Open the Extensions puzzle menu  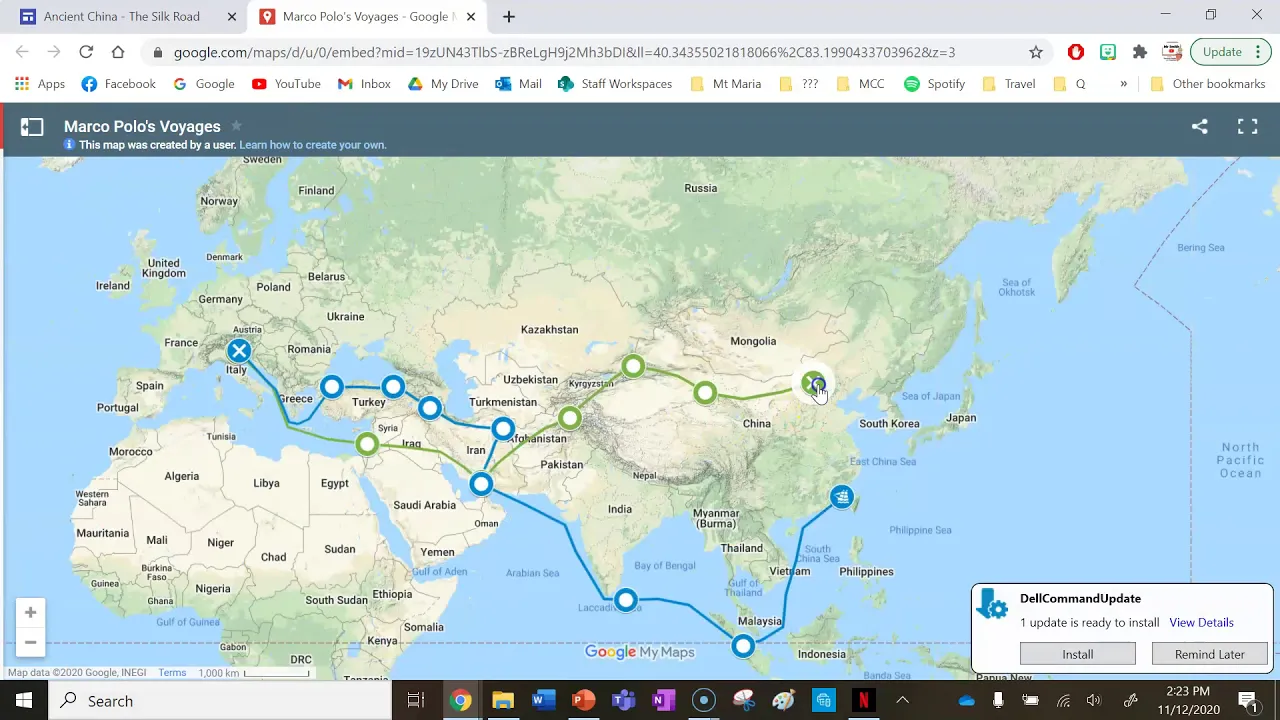tap(1140, 52)
